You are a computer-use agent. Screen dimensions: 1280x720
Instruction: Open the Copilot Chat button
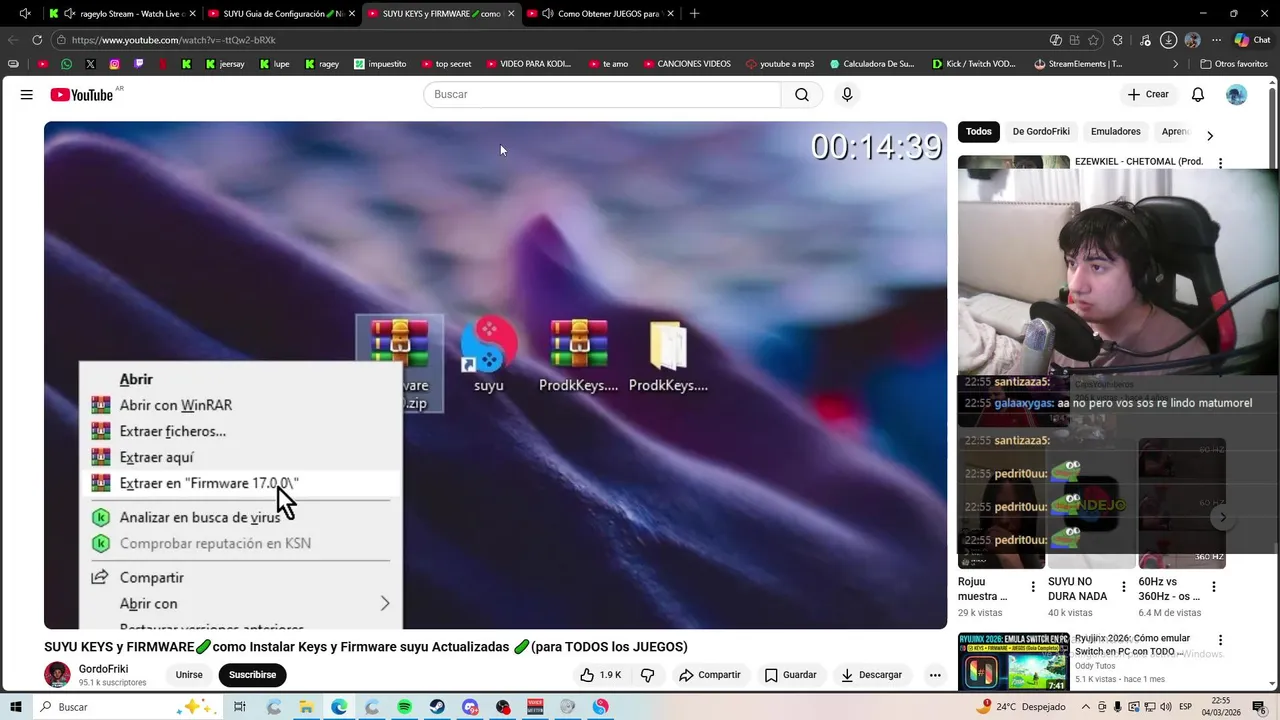tap(1252, 40)
